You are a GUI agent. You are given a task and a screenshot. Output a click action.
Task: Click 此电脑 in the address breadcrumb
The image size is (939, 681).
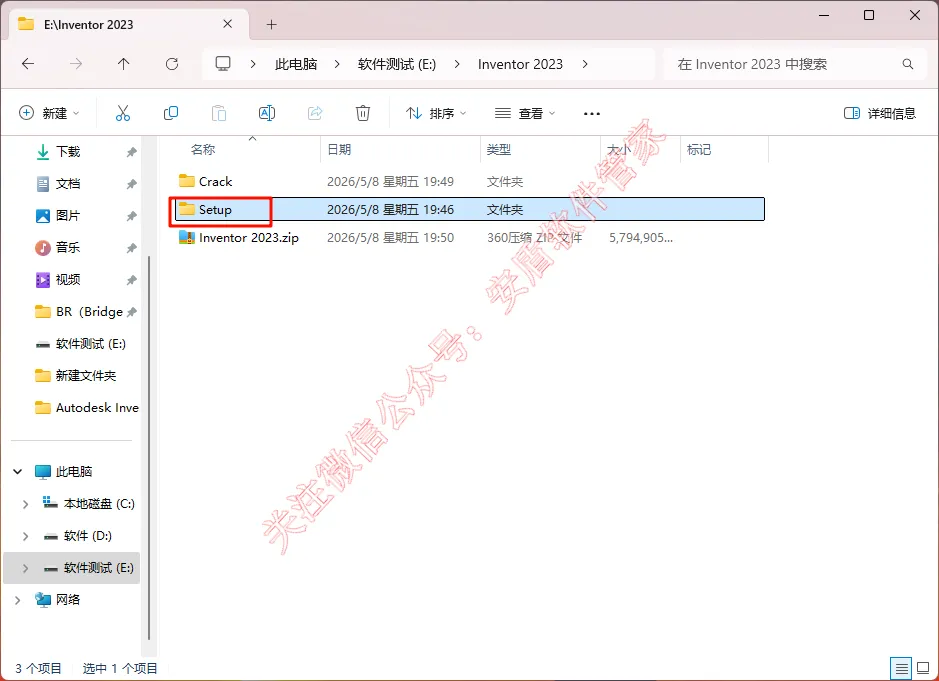click(x=296, y=64)
